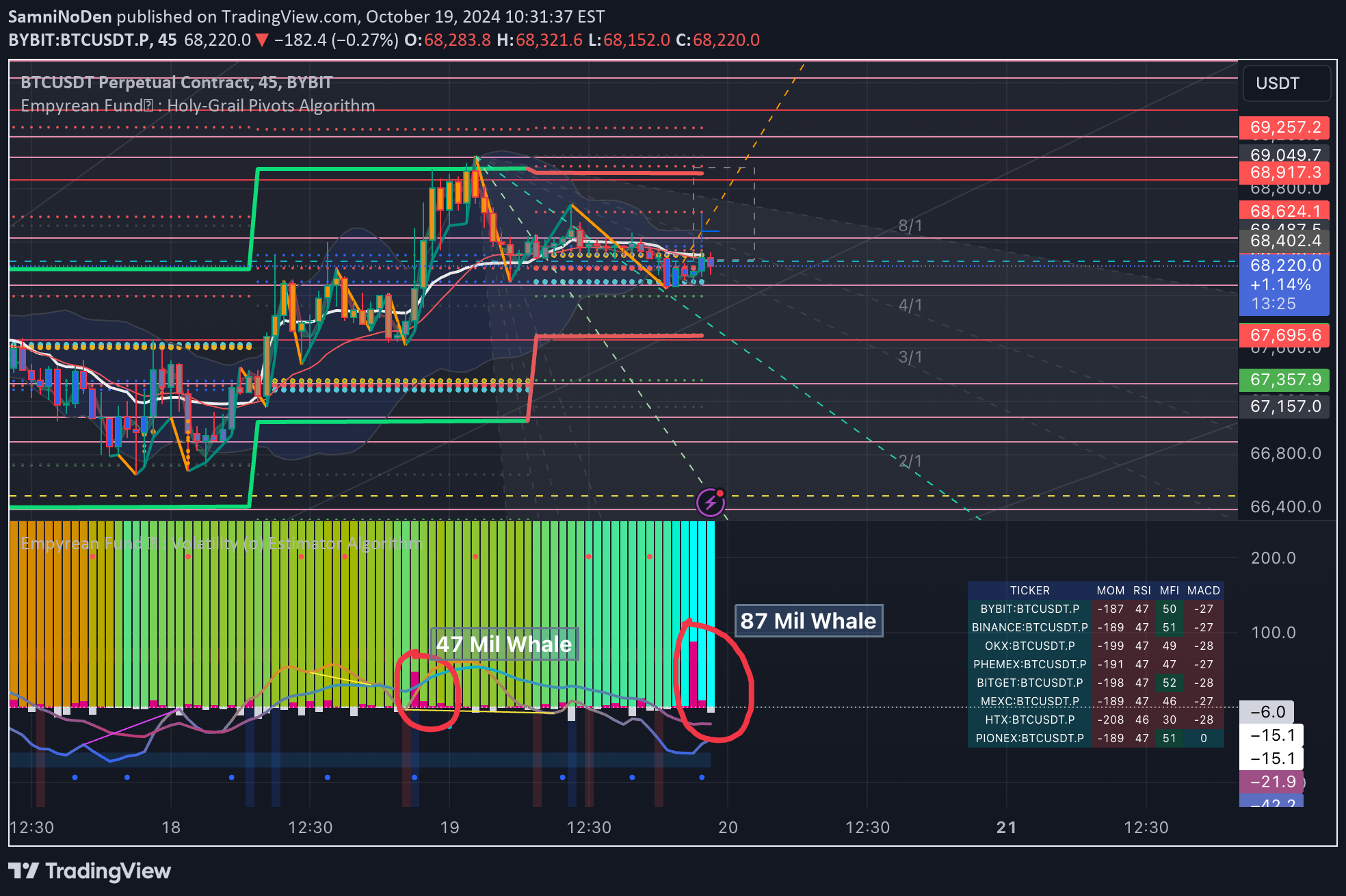Click the Open value O:68,283.8
Image resolution: width=1346 pixels, height=896 pixels.
coord(447,40)
